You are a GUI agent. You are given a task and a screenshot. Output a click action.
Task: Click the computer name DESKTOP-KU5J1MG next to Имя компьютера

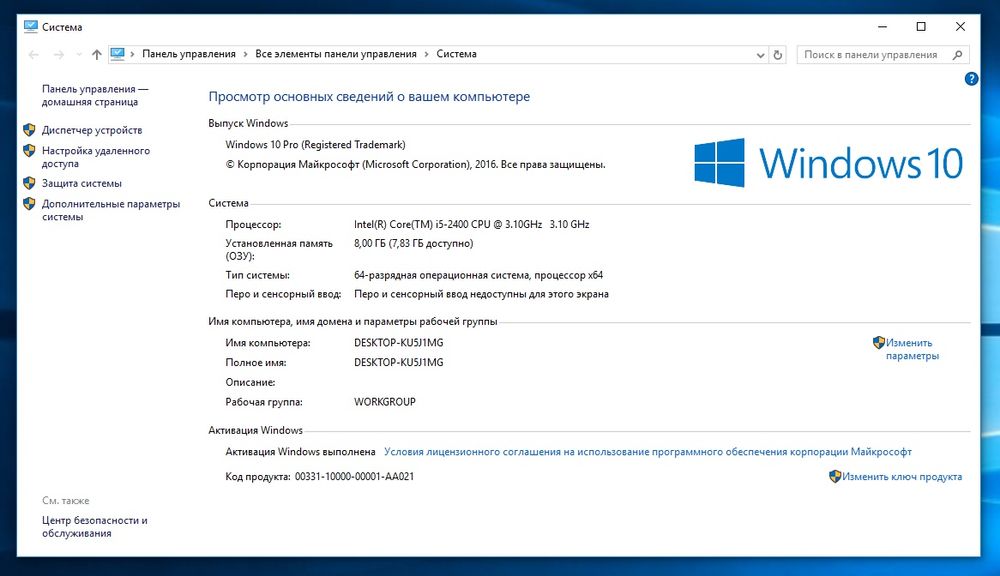click(399, 343)
